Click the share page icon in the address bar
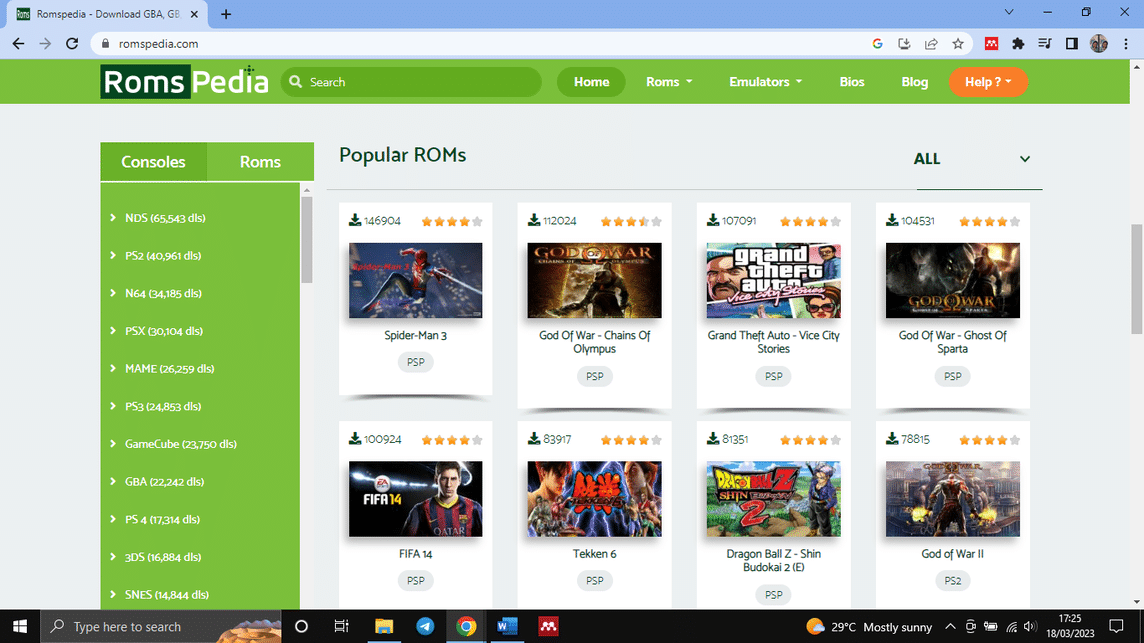The width and height of the screenshot is (1144, 643). click(931, 44)
